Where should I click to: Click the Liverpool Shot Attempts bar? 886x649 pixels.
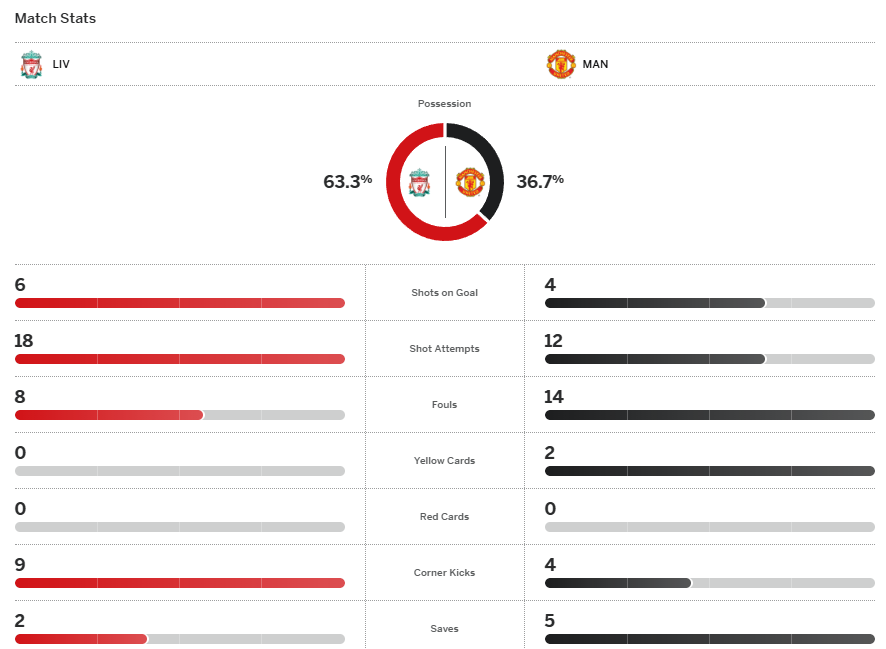click(180, 359)
